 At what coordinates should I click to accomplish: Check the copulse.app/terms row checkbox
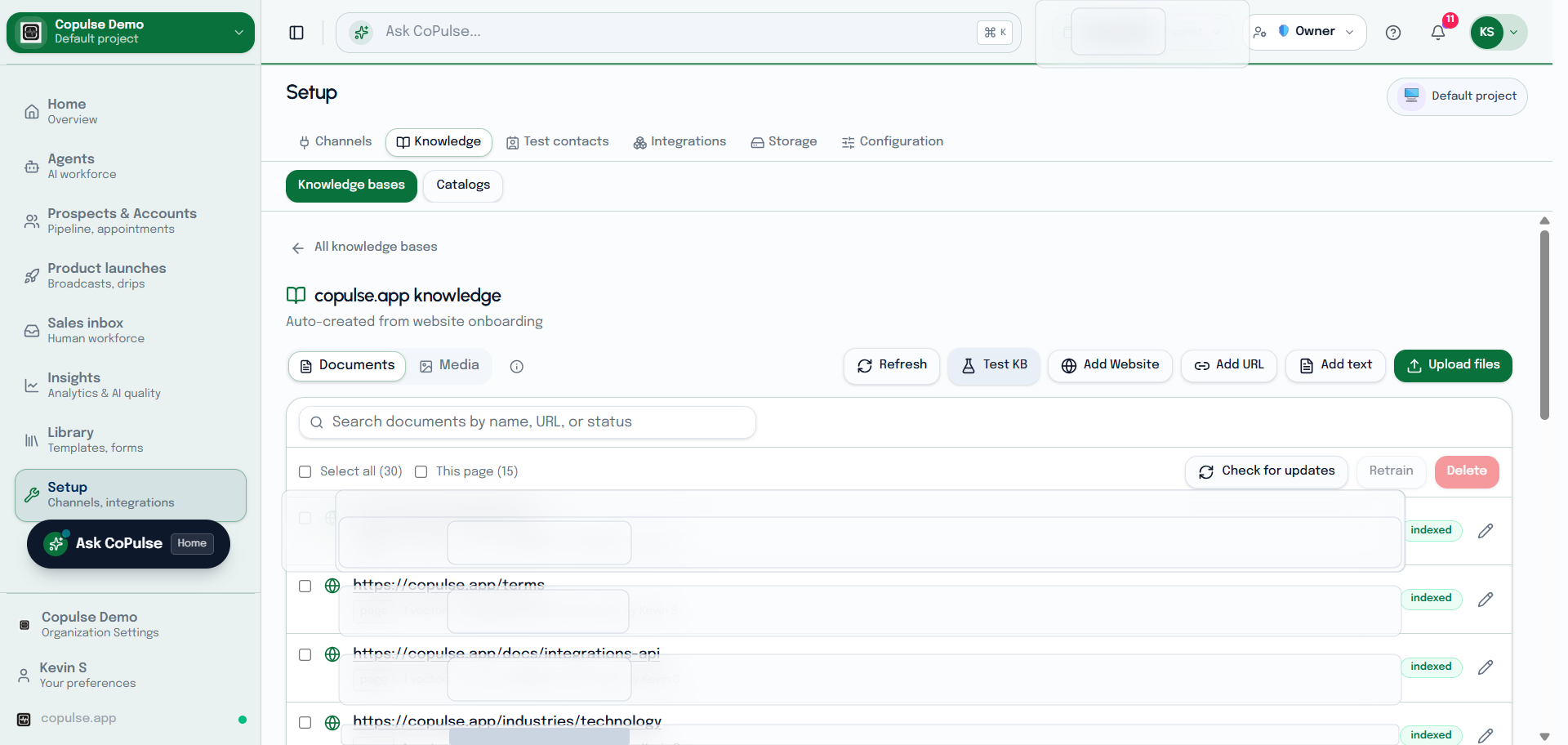[305, 587]
